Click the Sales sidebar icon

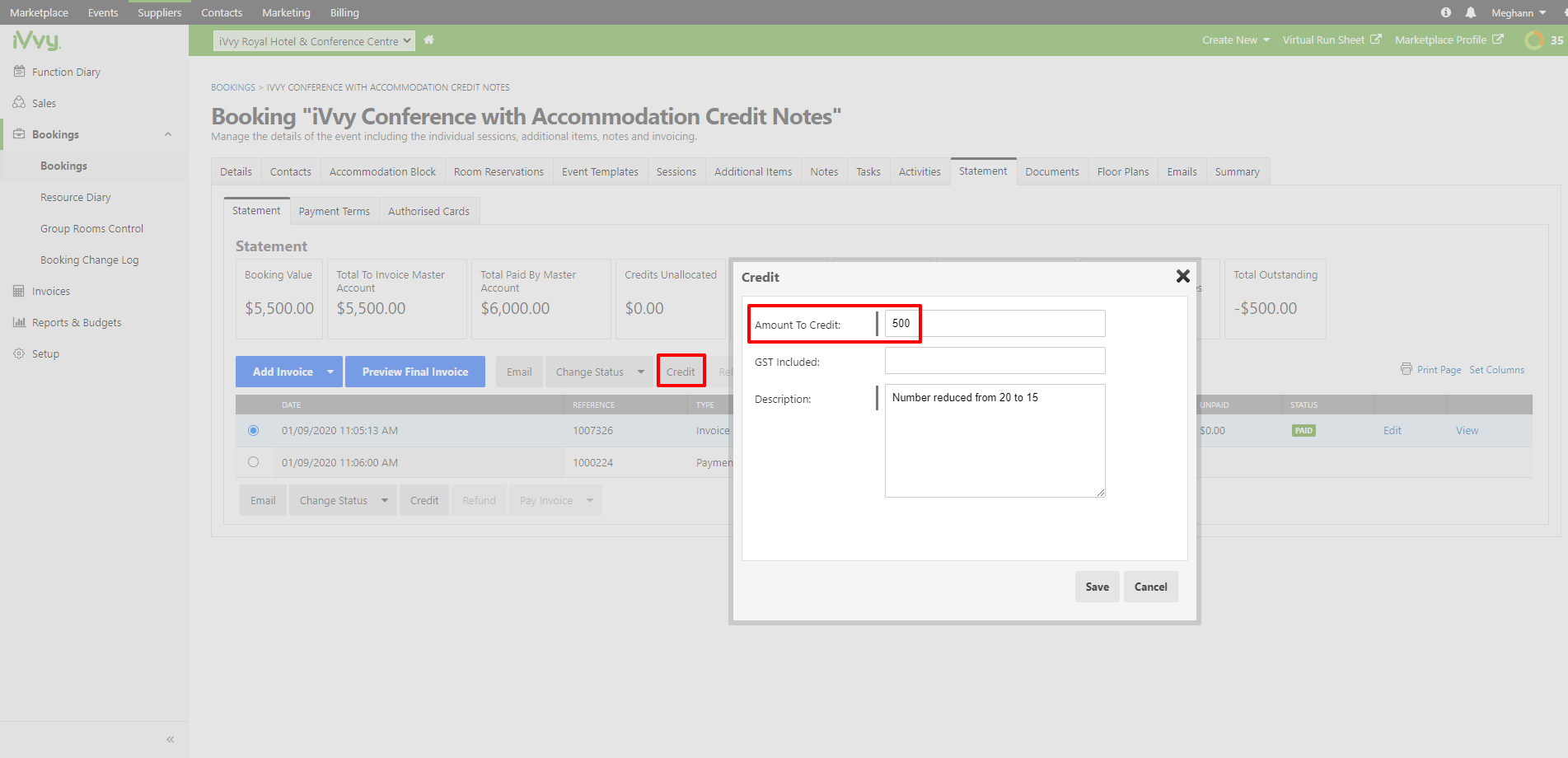tap(19, 103)
